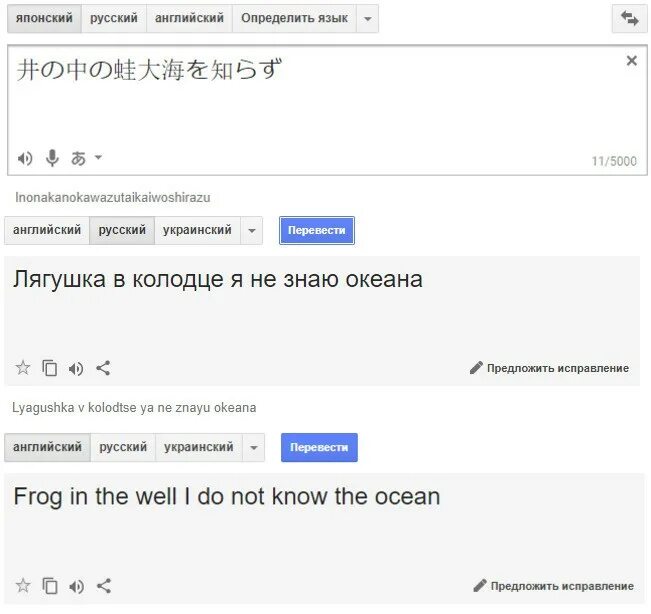Click the upper Перевести button

(x=317, y=230)
